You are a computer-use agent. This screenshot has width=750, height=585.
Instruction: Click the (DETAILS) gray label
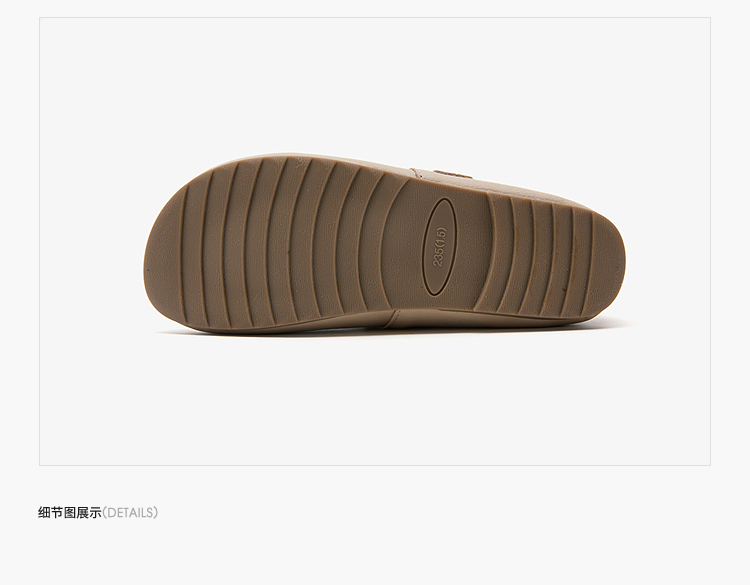click(130, 513)
